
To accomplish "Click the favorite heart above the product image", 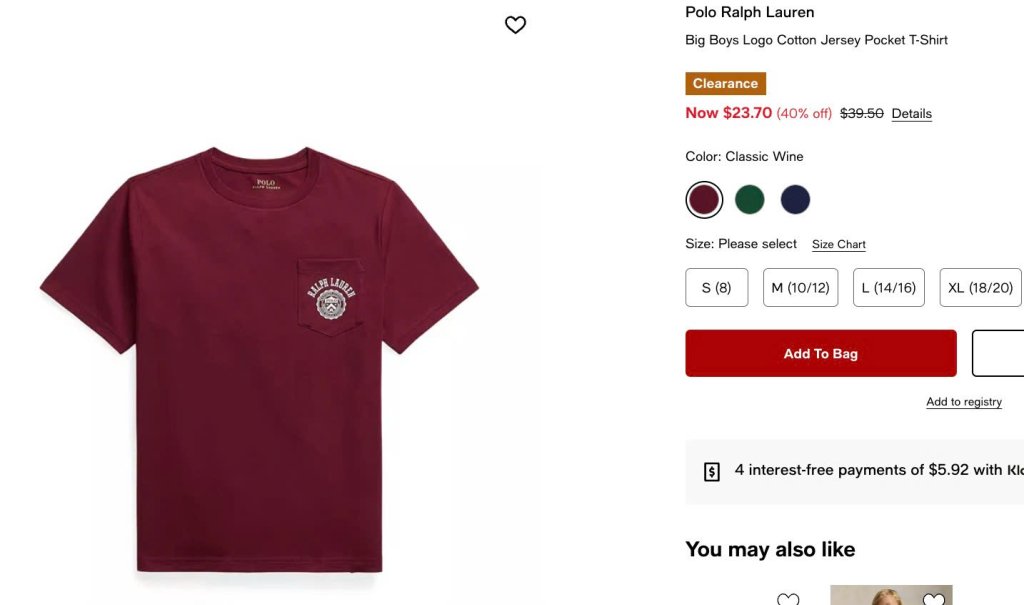I will point(515,25).
